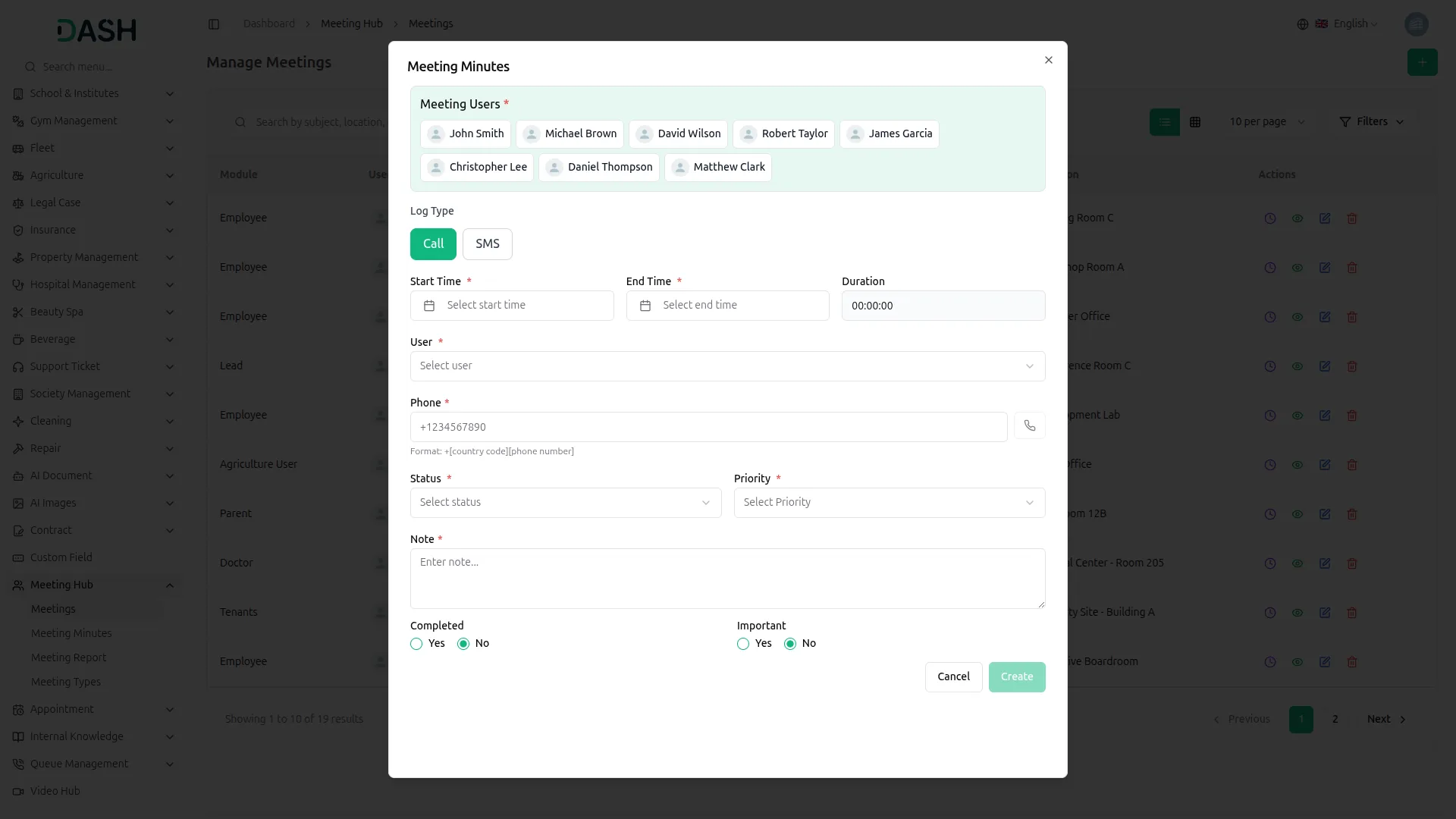The image size is (1456, 819).
Task: Click the Create button
Action: [x=1016, y=677]
